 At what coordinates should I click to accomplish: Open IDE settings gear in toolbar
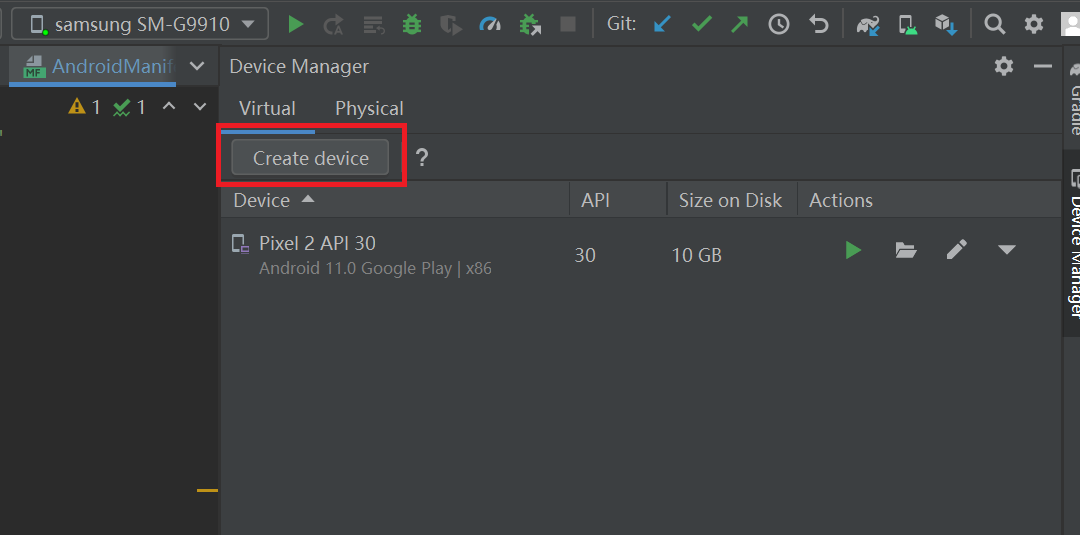pyautogui.click(x=1034, y=25)
